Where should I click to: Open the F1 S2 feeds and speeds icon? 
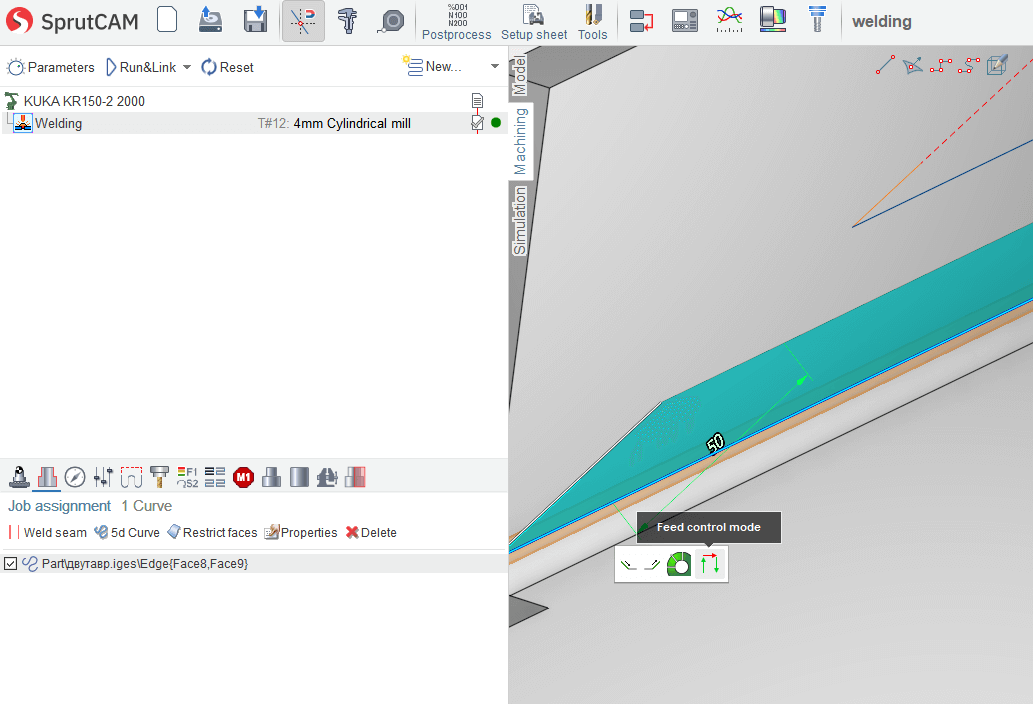pos(188,477)
